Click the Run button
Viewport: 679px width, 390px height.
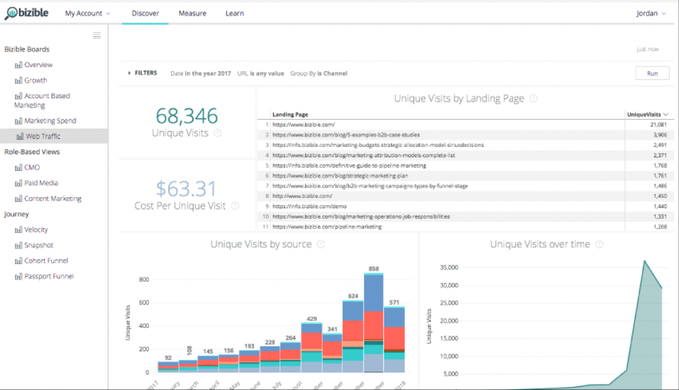pos(652,73)
